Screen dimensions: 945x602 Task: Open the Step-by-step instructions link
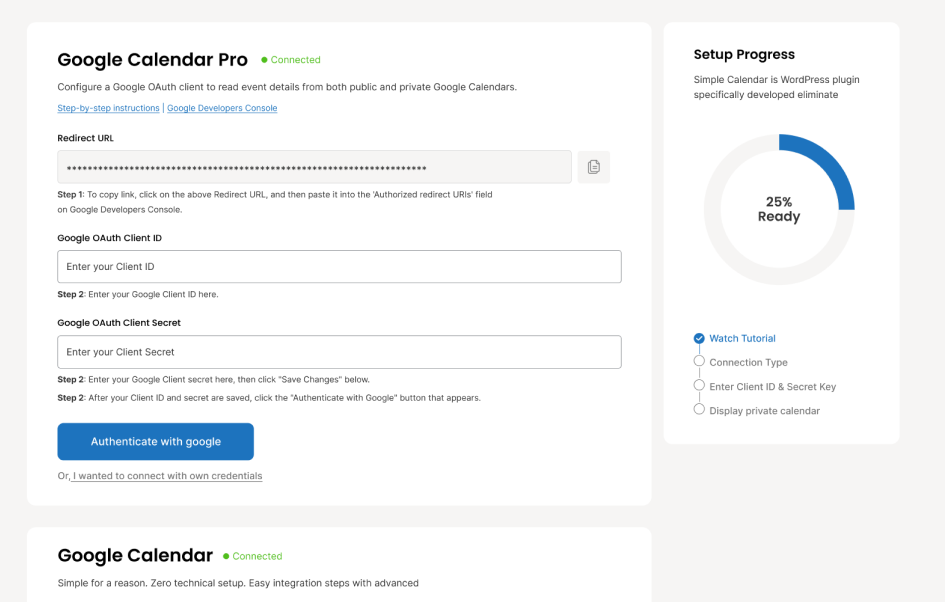tap(108, 108)
